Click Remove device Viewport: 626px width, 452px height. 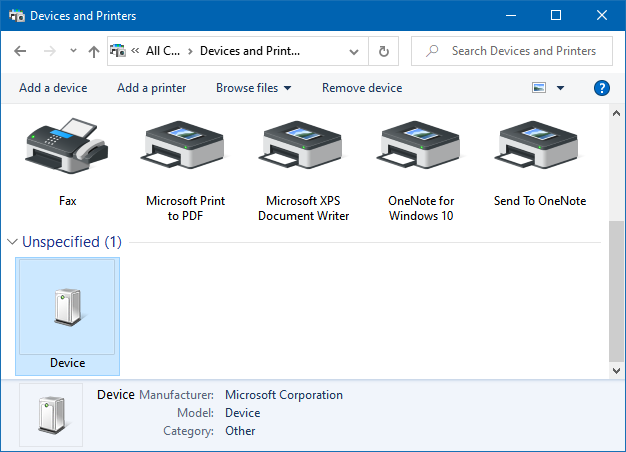tap(362, 88)
